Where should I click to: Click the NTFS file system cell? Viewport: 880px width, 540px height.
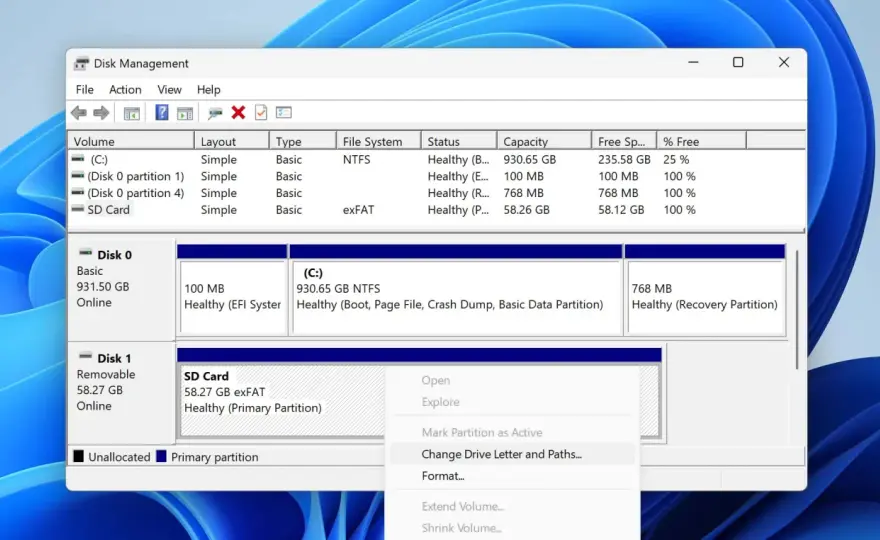pyautogui.click(x=356, y=159)
